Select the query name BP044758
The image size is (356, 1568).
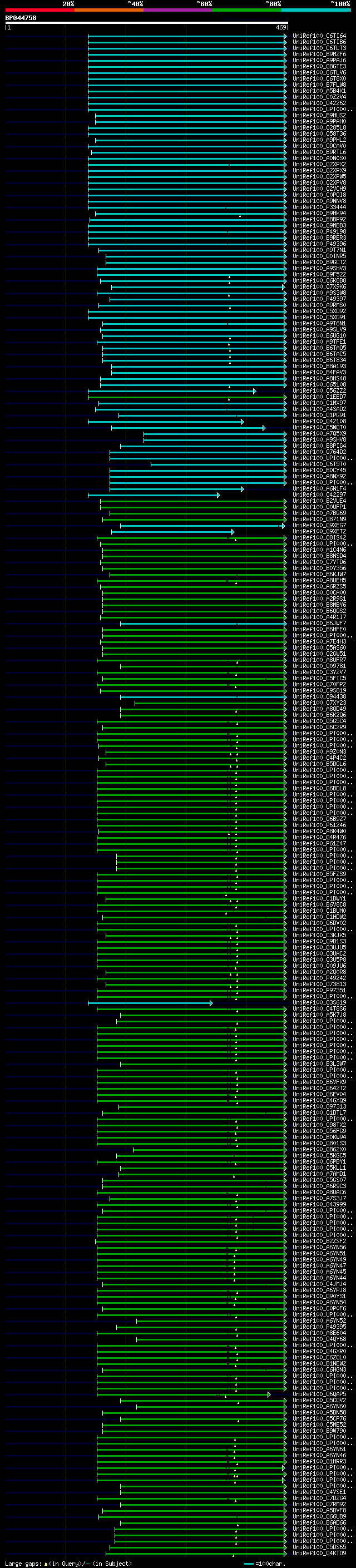21,18
